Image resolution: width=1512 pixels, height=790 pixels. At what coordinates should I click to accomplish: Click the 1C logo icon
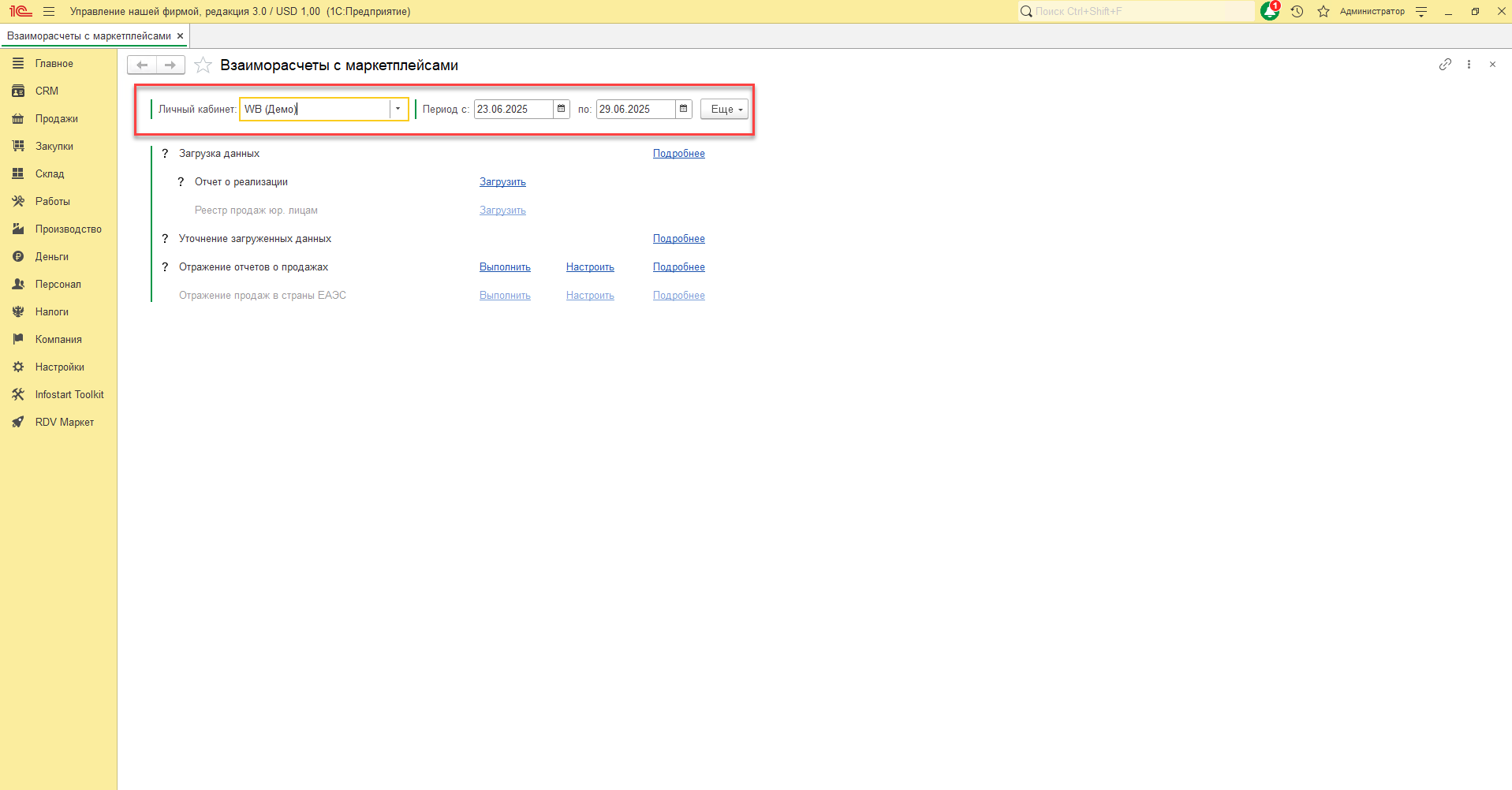point(21,12)
